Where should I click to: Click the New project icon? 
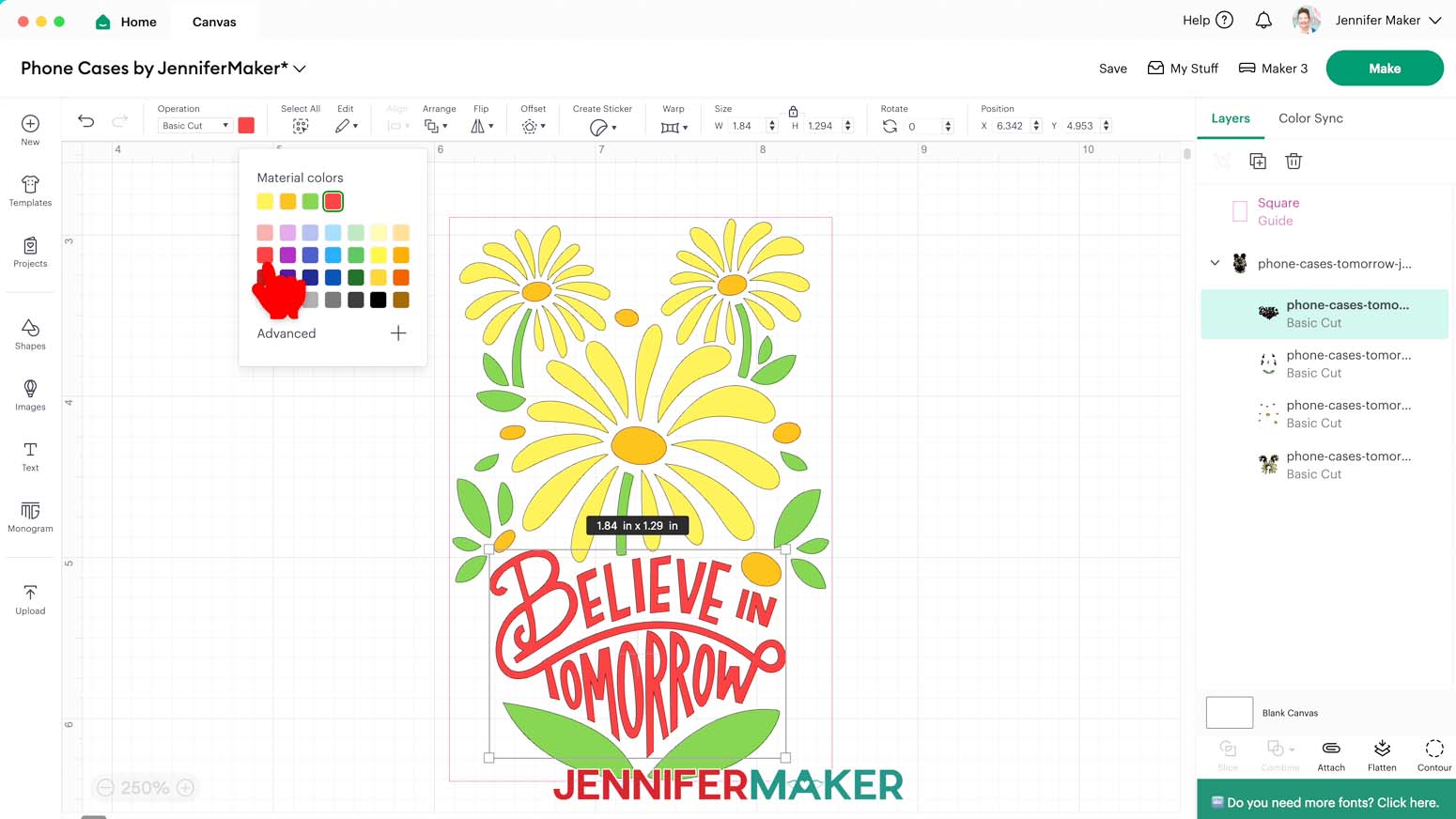click(x=30, y=124)
